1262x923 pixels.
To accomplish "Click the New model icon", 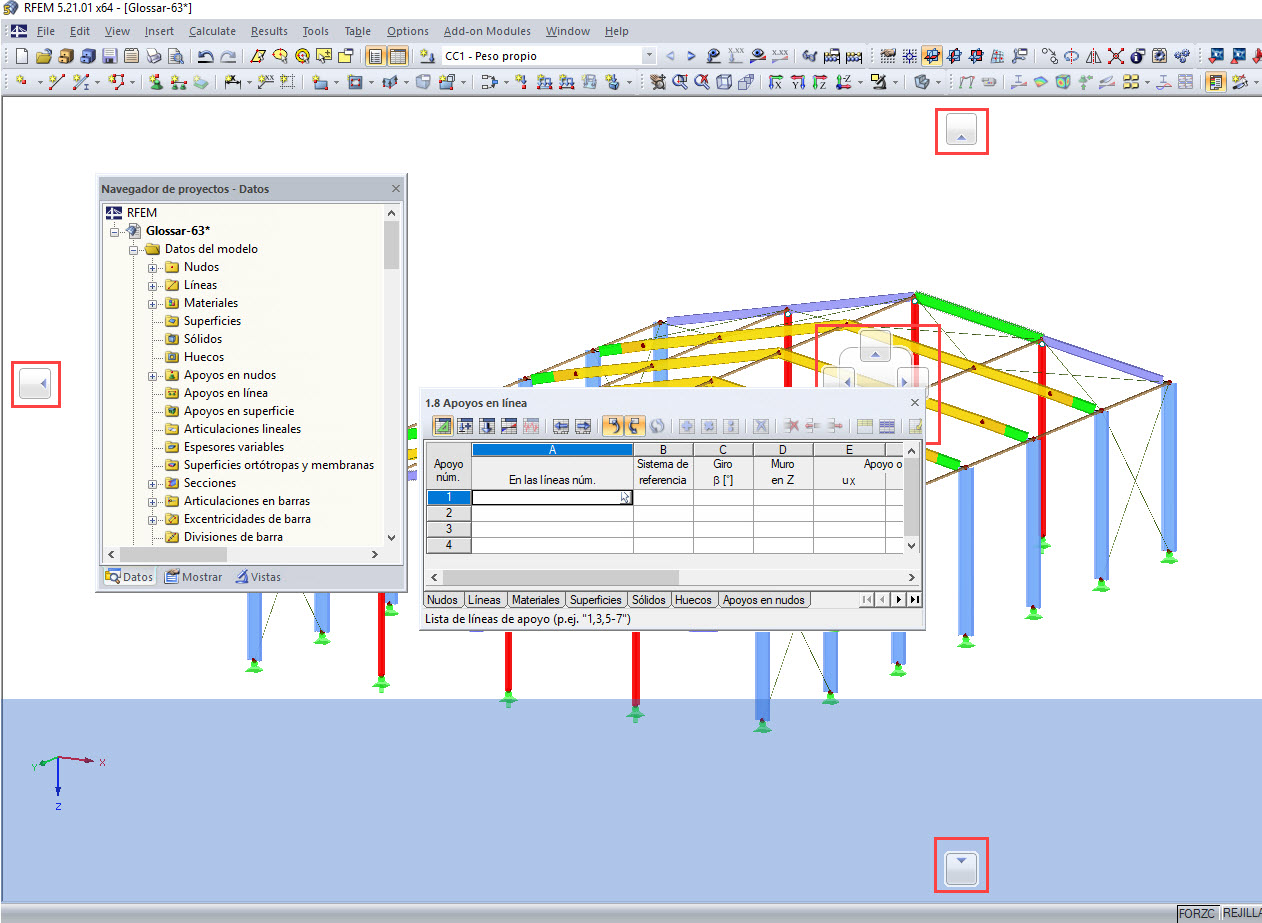I will click(21, 56).
